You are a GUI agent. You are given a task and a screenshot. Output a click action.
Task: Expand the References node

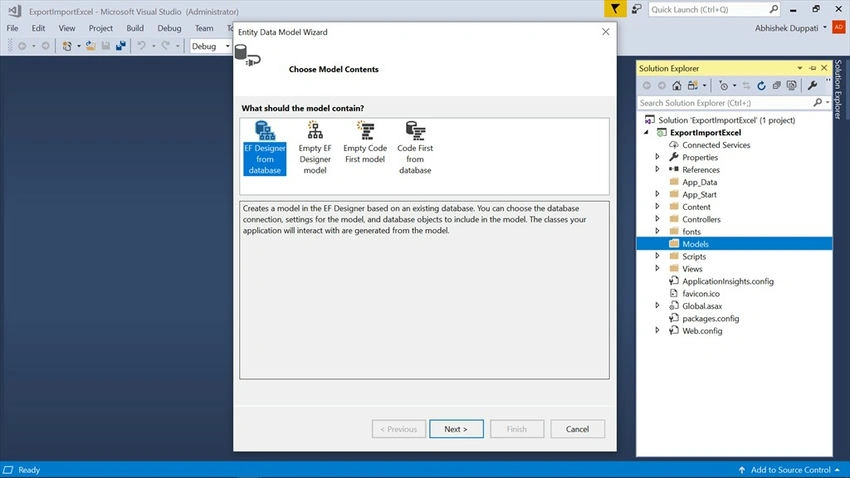coord(658,169)
